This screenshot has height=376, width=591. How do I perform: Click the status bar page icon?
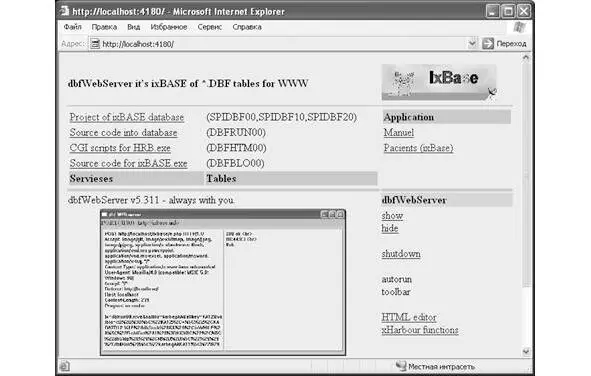[x=64, y=366]
